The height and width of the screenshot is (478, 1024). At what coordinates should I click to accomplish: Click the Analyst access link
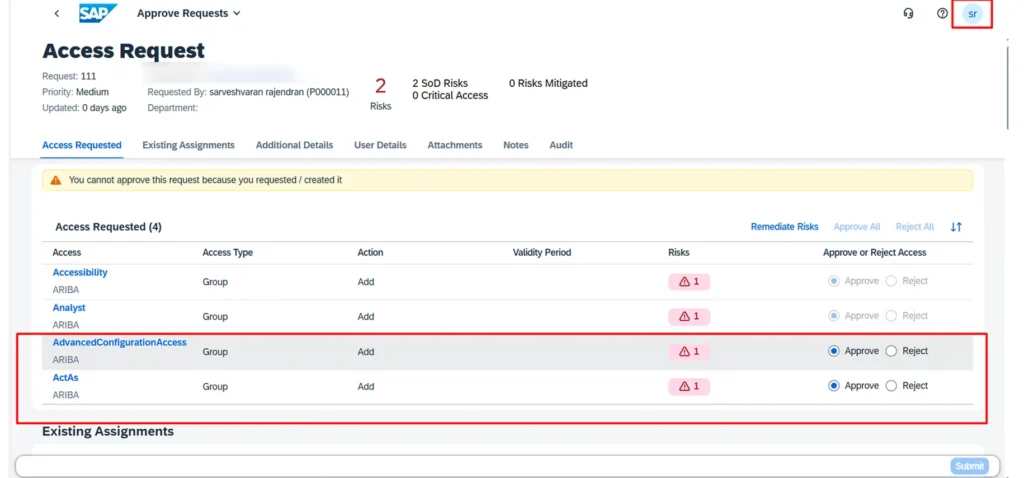69,308
